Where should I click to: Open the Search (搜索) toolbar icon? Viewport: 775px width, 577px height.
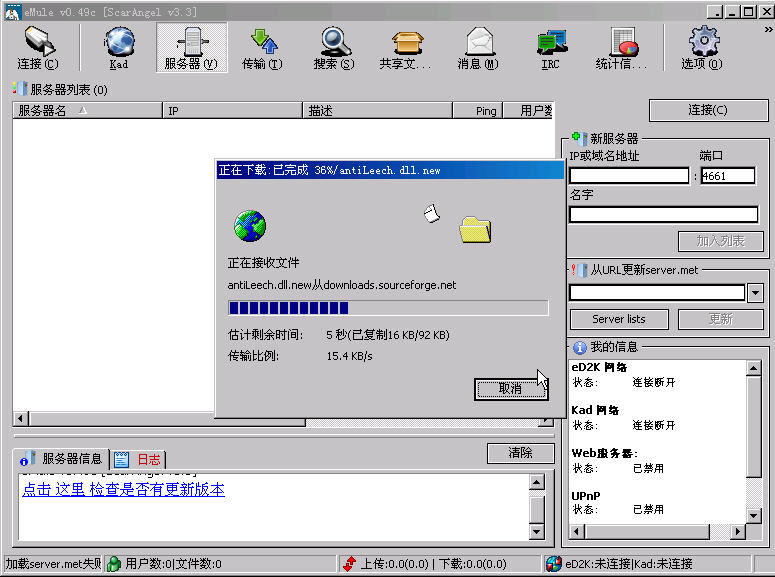coord(333,48)
